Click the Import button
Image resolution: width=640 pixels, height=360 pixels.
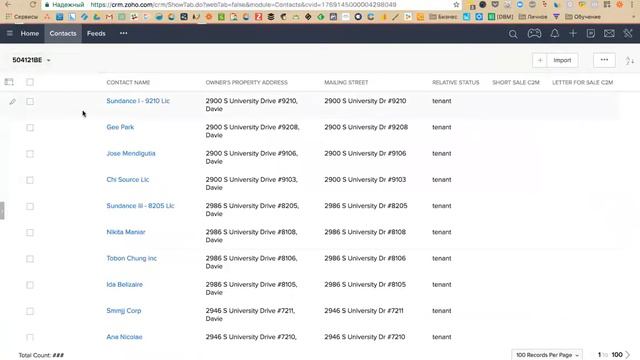point(562,60)
